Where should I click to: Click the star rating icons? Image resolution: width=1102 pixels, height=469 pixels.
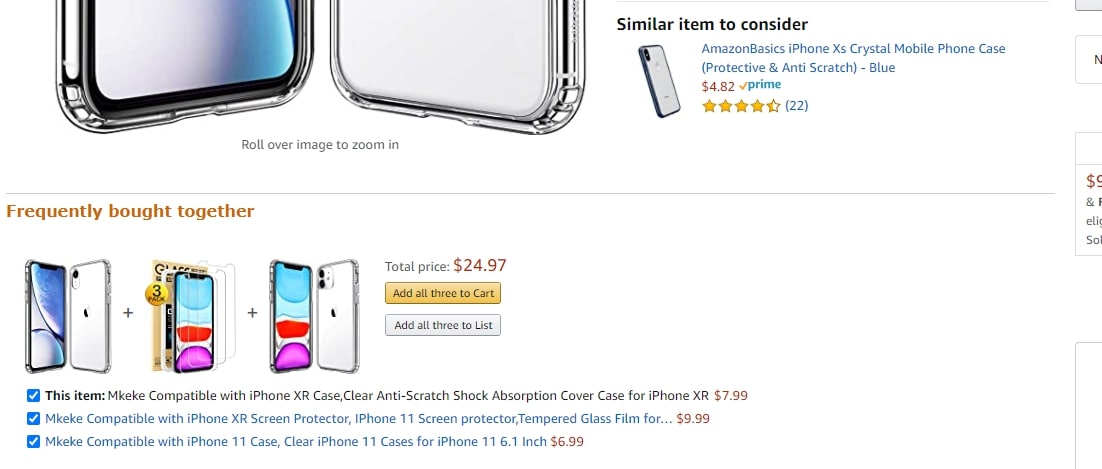pyautogui.click(x=741, y=106)
